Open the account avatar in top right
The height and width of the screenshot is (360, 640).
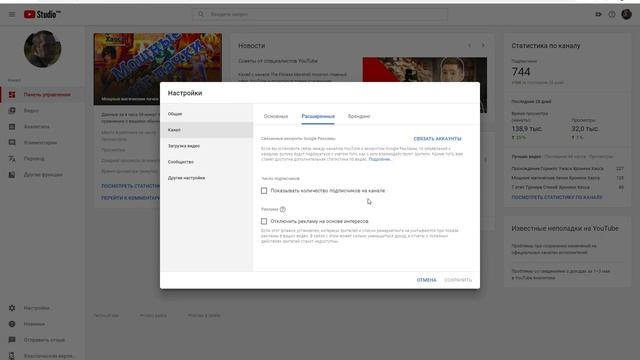(x=627, y=14)
